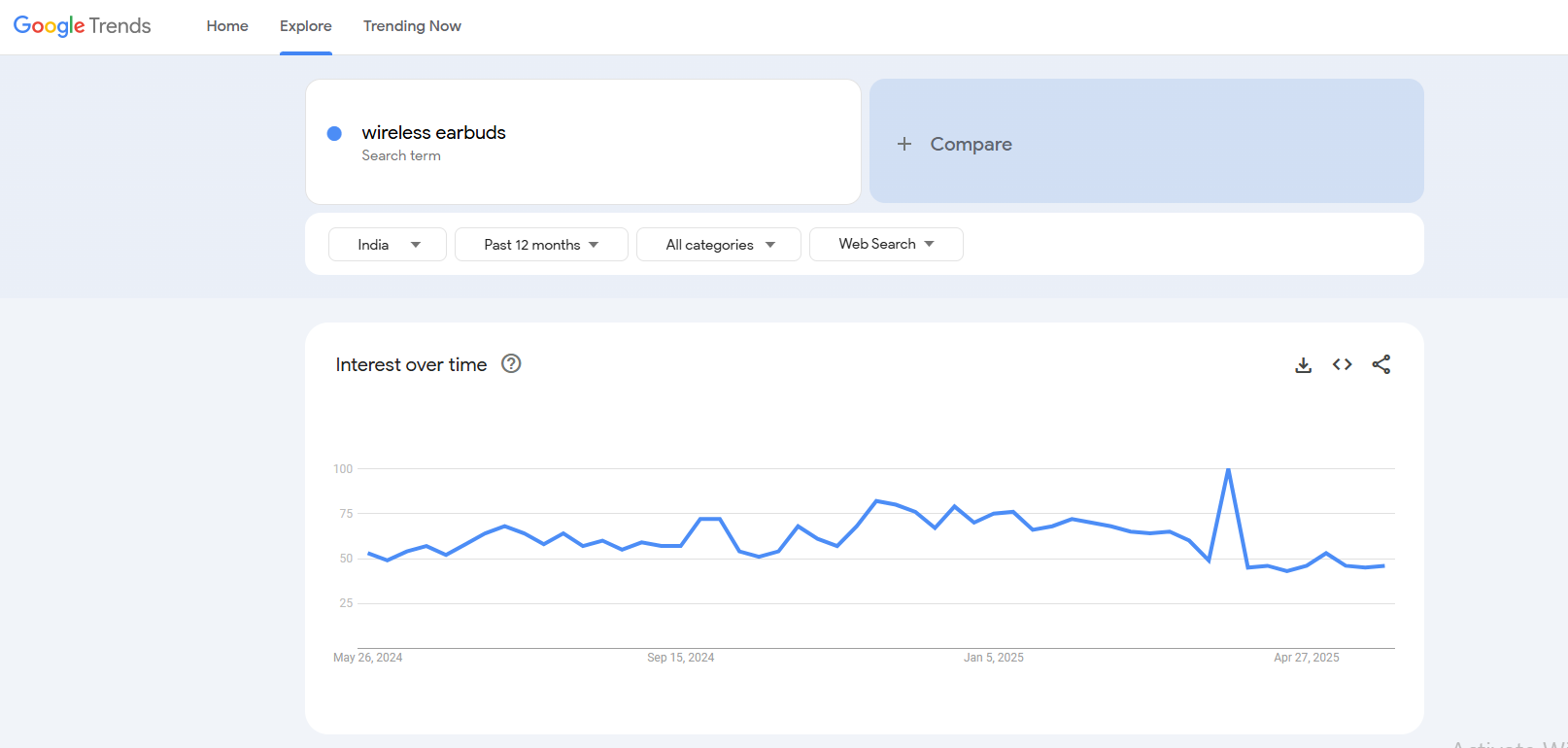Open the Trending Now tab
This screenshot has width=1568, height=748.
tap(412, 26)
